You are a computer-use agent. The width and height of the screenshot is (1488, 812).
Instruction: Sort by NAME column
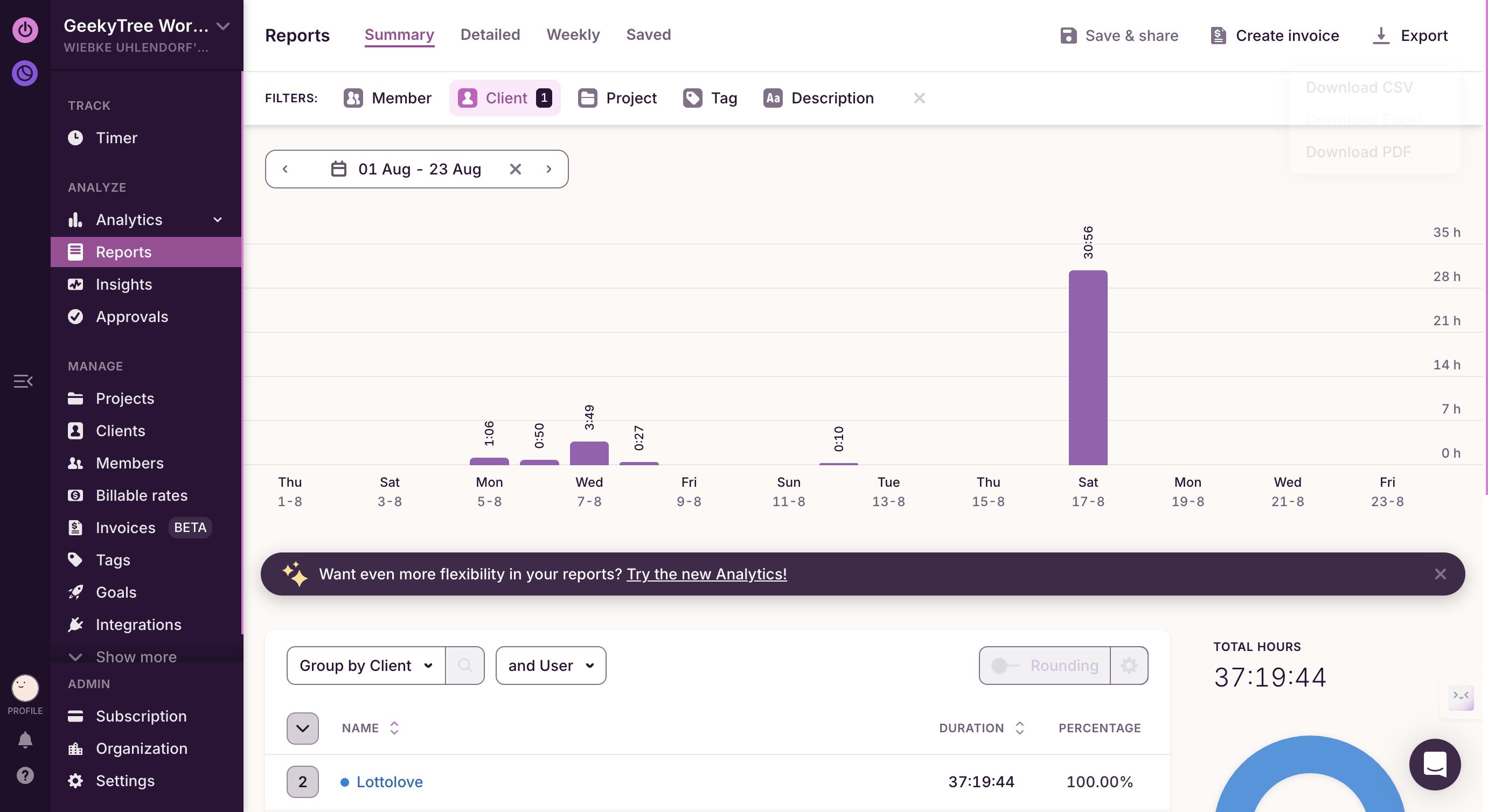coord(370,727)
